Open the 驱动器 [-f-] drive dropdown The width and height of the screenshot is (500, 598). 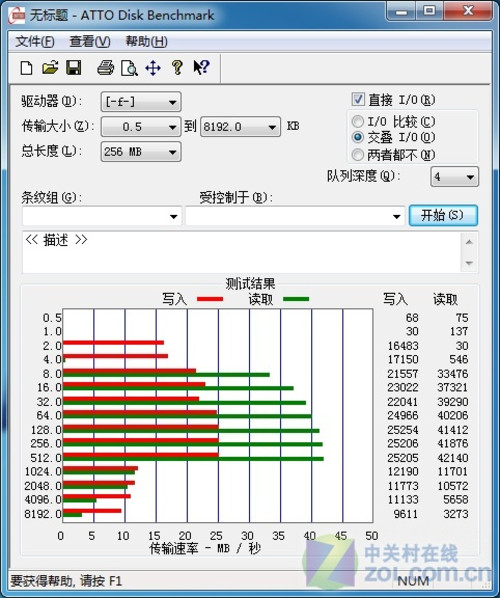pos(141,102)
